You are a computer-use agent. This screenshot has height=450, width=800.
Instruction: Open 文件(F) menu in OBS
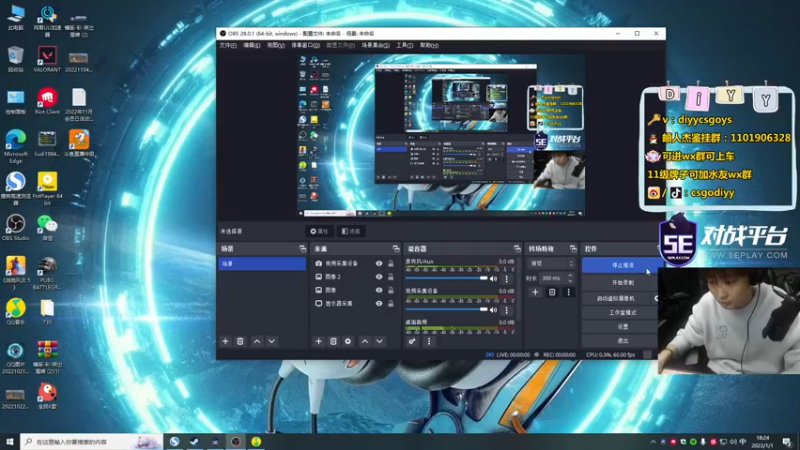click(228, 45)
